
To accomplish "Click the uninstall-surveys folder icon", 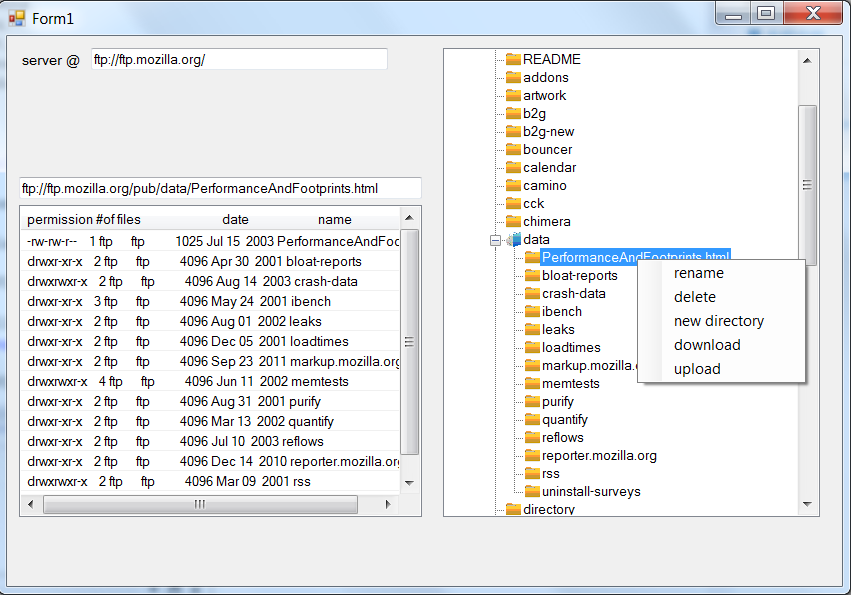I will click(532, 491).
